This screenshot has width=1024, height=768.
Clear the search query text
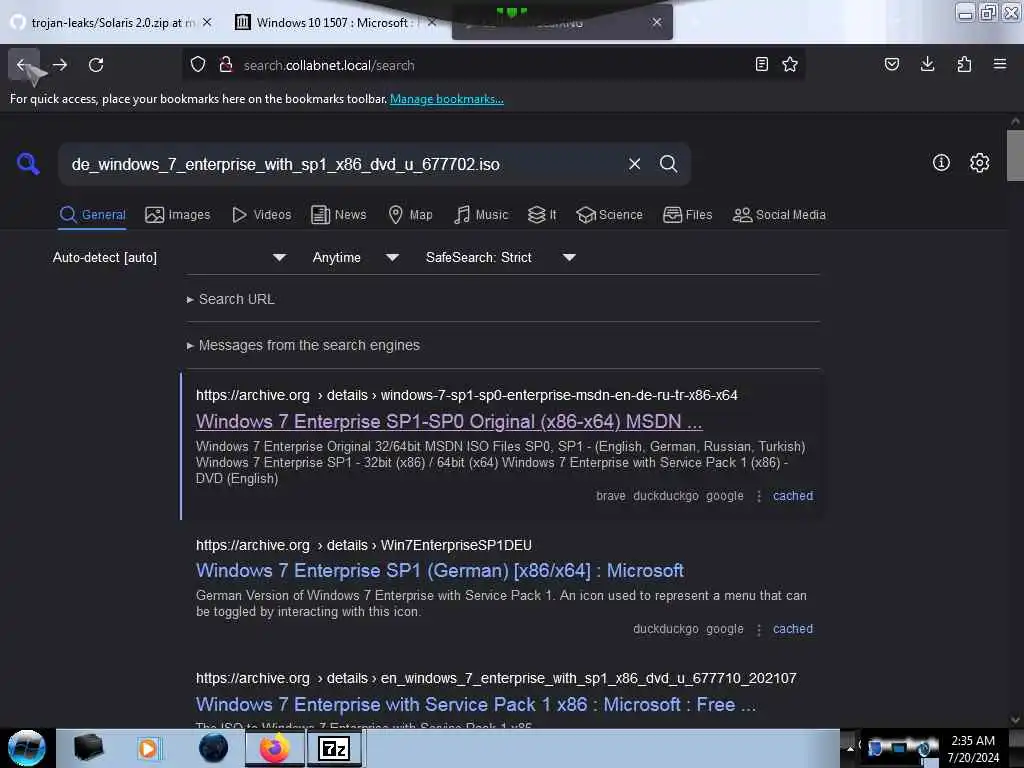click(634, 164)
